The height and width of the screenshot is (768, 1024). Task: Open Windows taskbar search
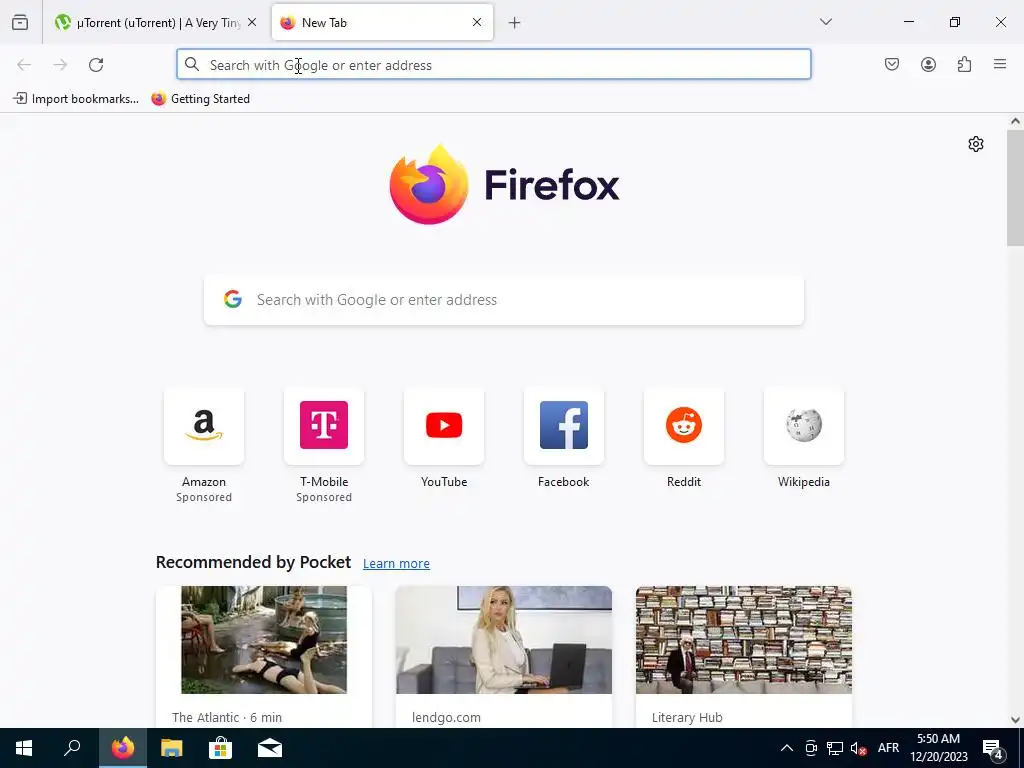point(72,748)
